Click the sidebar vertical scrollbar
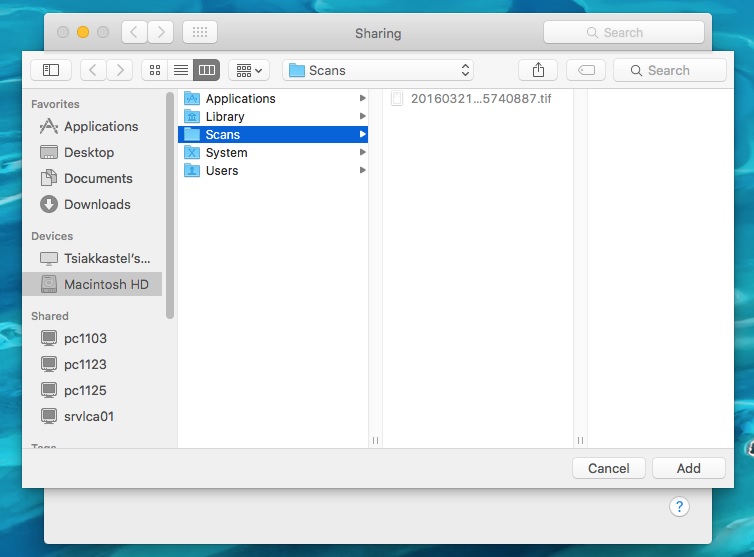This screenshot has height=557, width=754. tap(170, 205)
